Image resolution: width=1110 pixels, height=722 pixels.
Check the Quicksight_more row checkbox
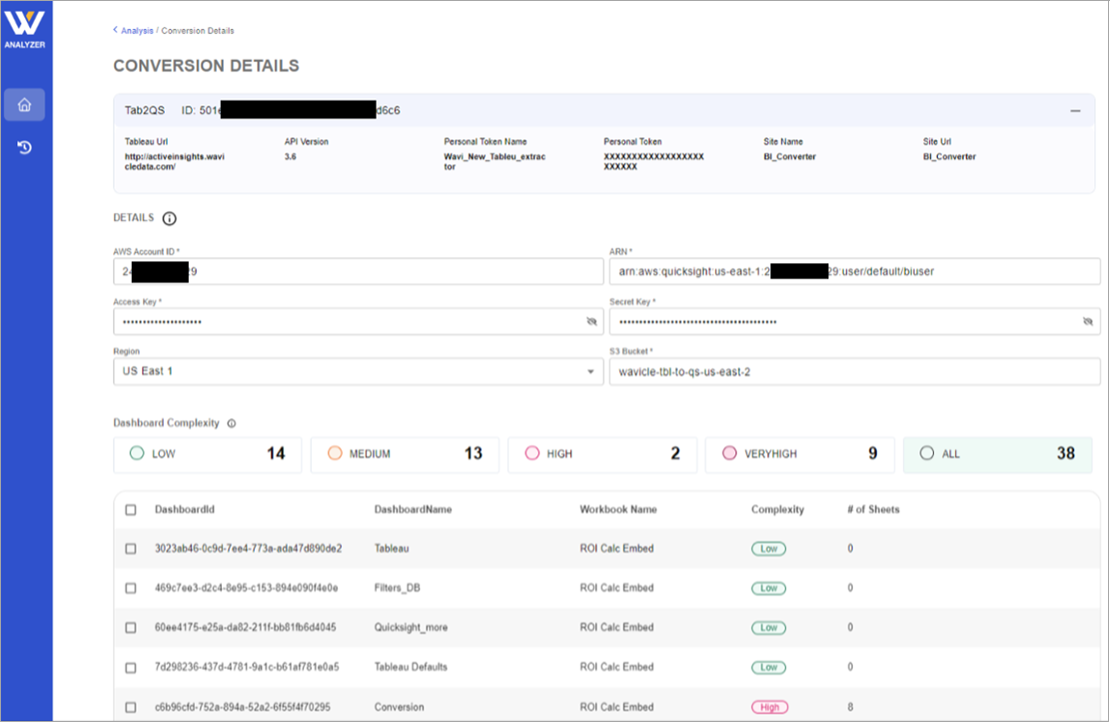click(131, 628)
